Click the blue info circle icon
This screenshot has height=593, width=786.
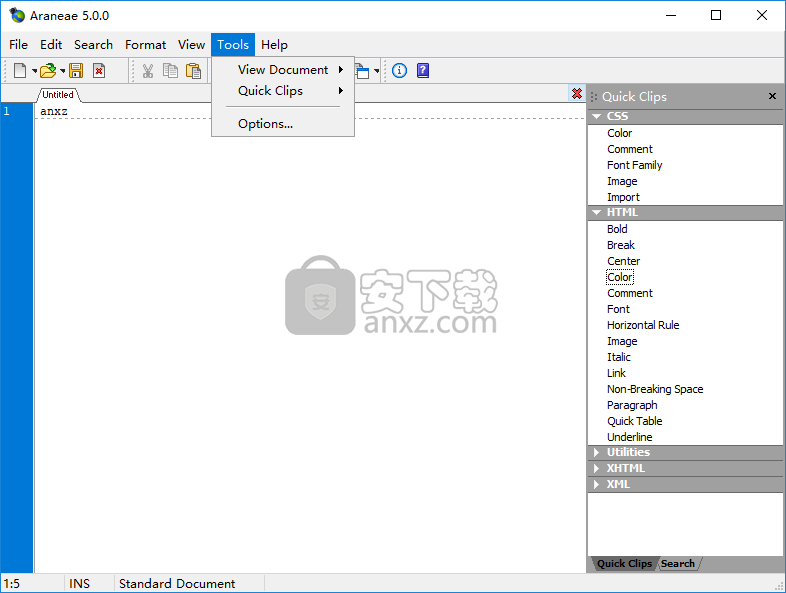click(400, 71)
